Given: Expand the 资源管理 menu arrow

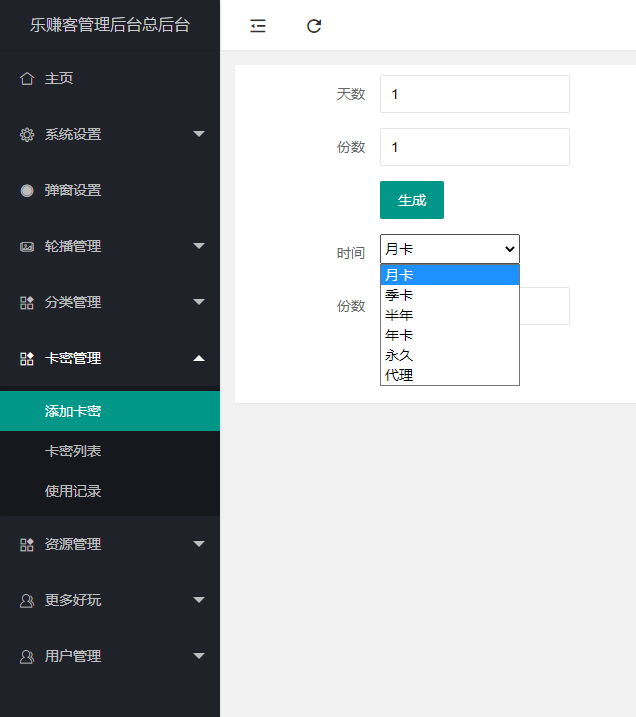Looking at the screenshot, I should (x=199, y=544).
